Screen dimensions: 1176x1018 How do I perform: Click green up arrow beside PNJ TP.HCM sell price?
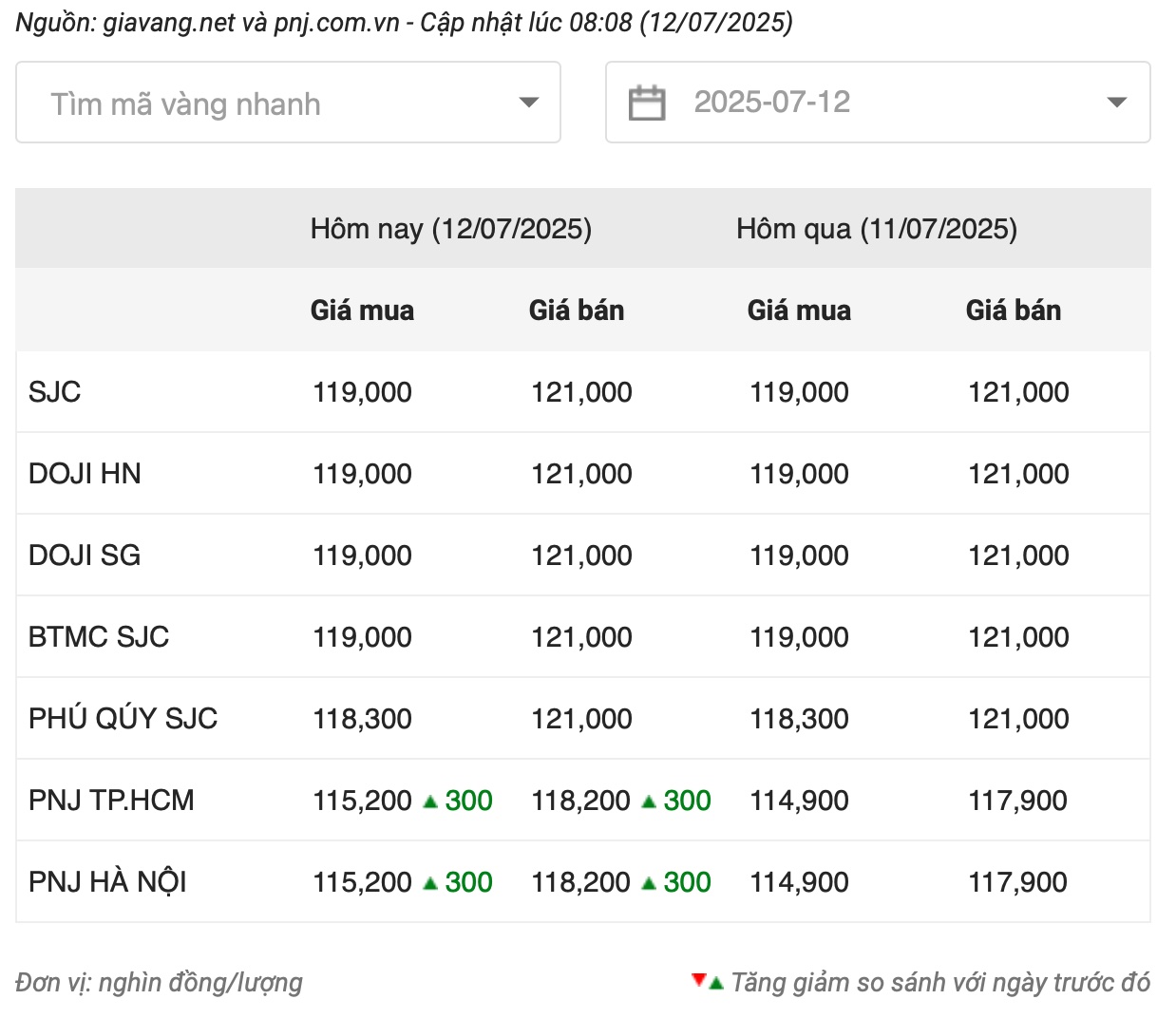[x=649, y=801]
